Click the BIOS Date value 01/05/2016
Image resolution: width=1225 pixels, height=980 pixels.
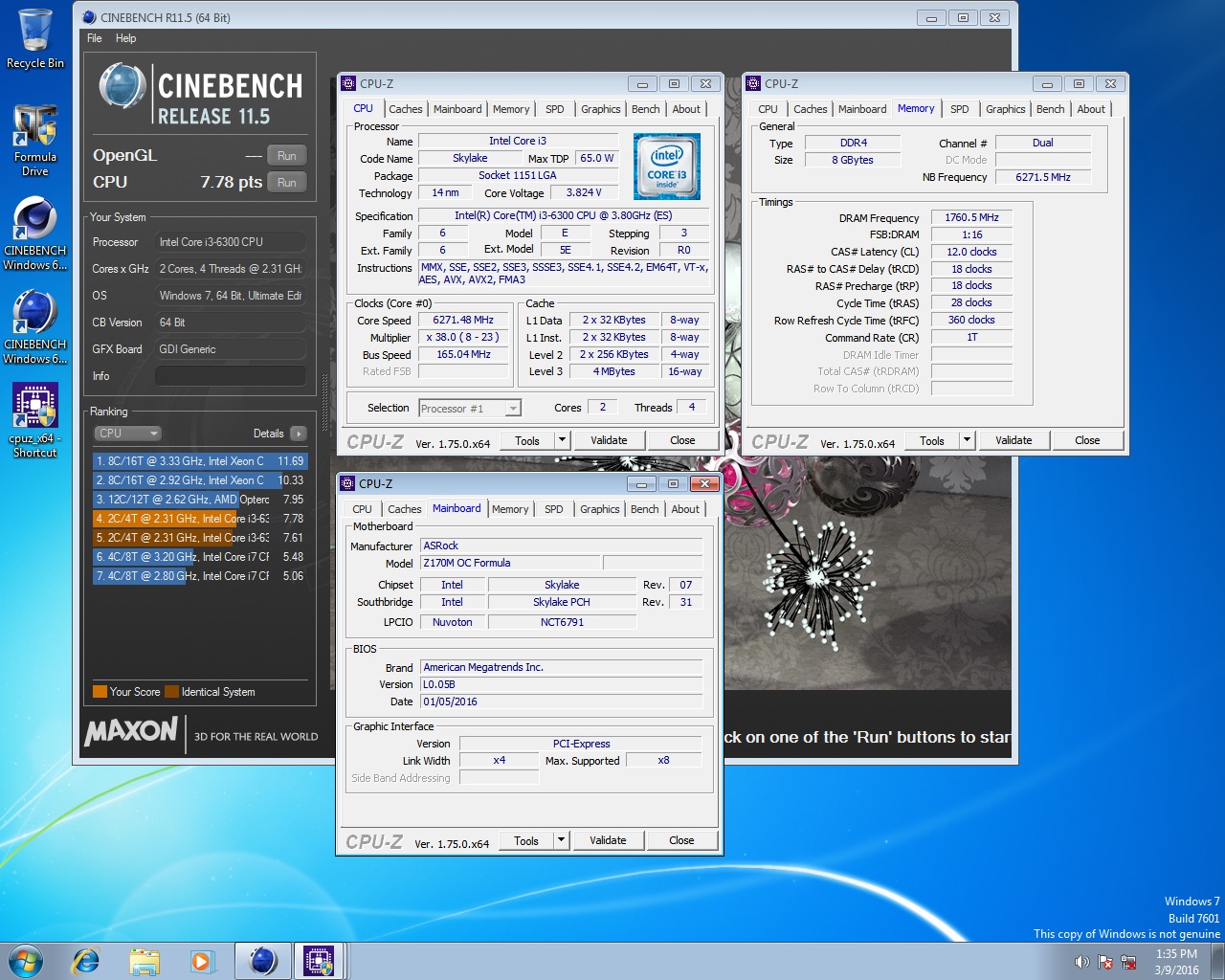561,702
